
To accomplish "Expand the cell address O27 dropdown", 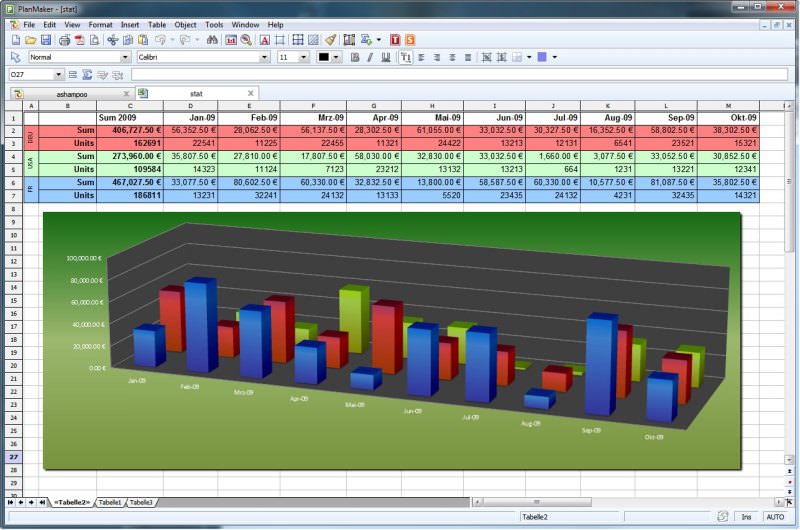I will point(58,75).
